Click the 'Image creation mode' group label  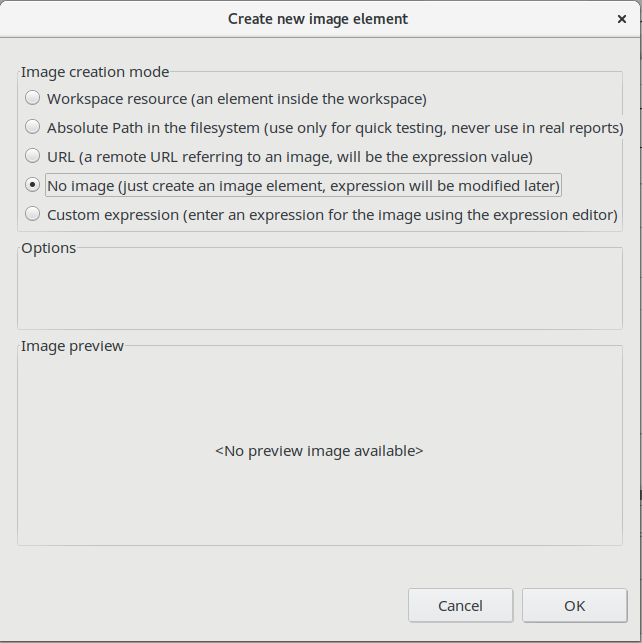tap(95, 72)
